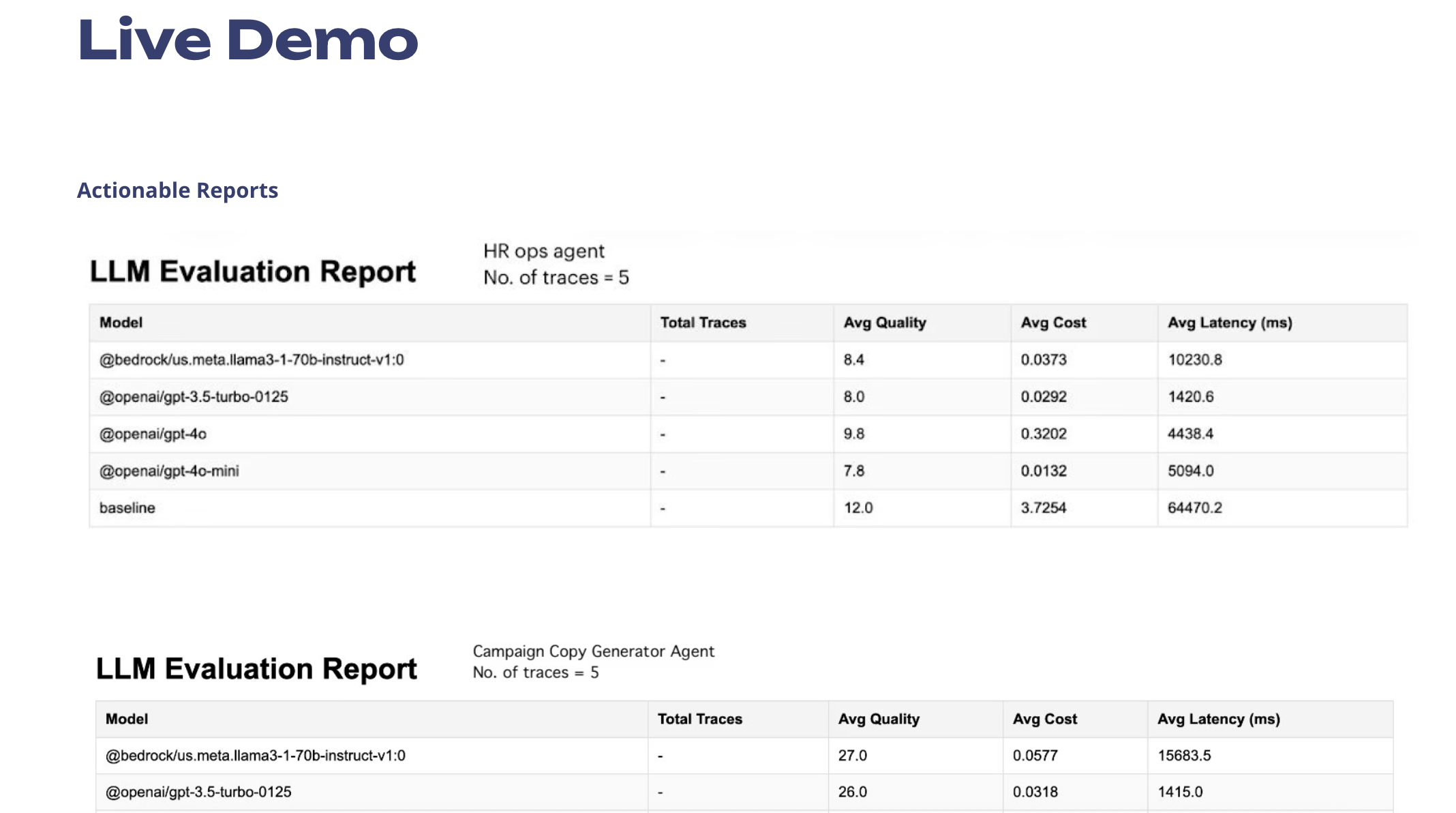1456x813 pixels.
Task: Click the @openai/gpt-4o model entry
Action: pos(153,433)
